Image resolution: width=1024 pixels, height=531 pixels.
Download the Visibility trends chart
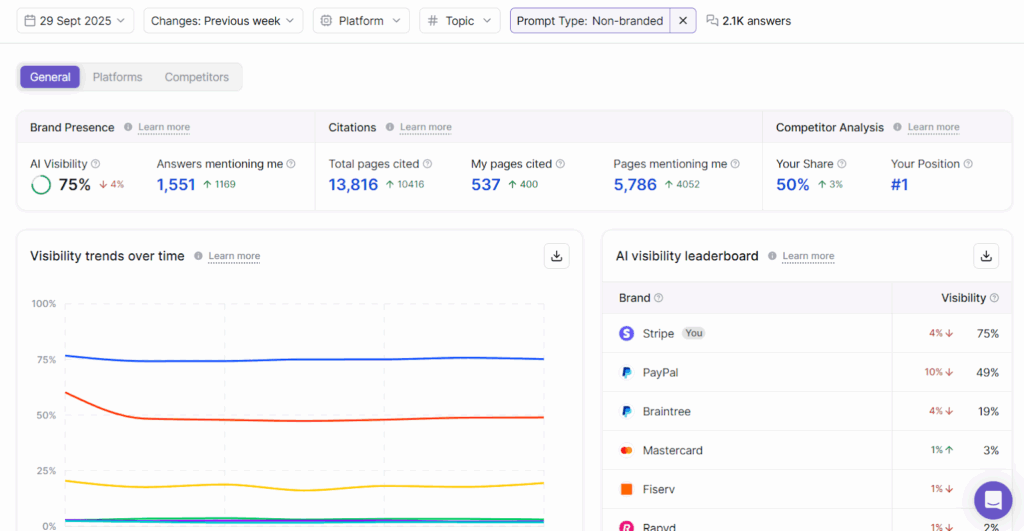point(556,256)
